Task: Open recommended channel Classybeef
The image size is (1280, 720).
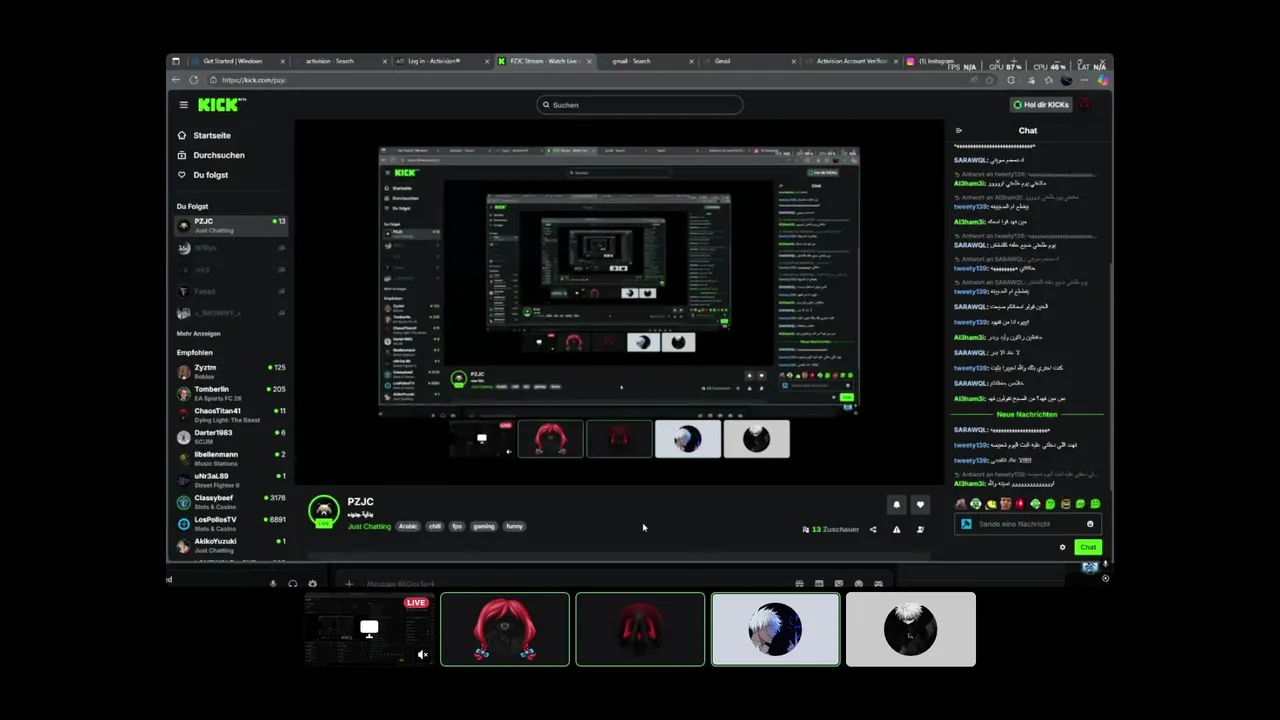Action: pyautogui.click(x=231, y=502)
